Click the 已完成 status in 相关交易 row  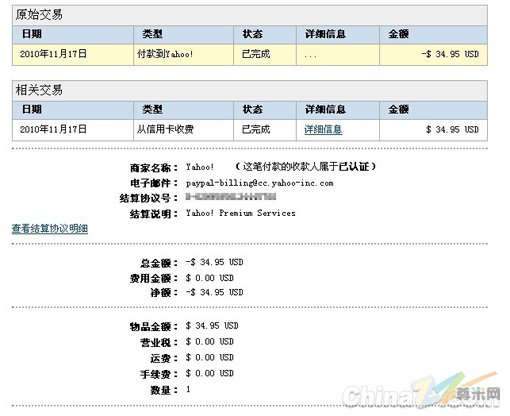click(x=256, y=130)
